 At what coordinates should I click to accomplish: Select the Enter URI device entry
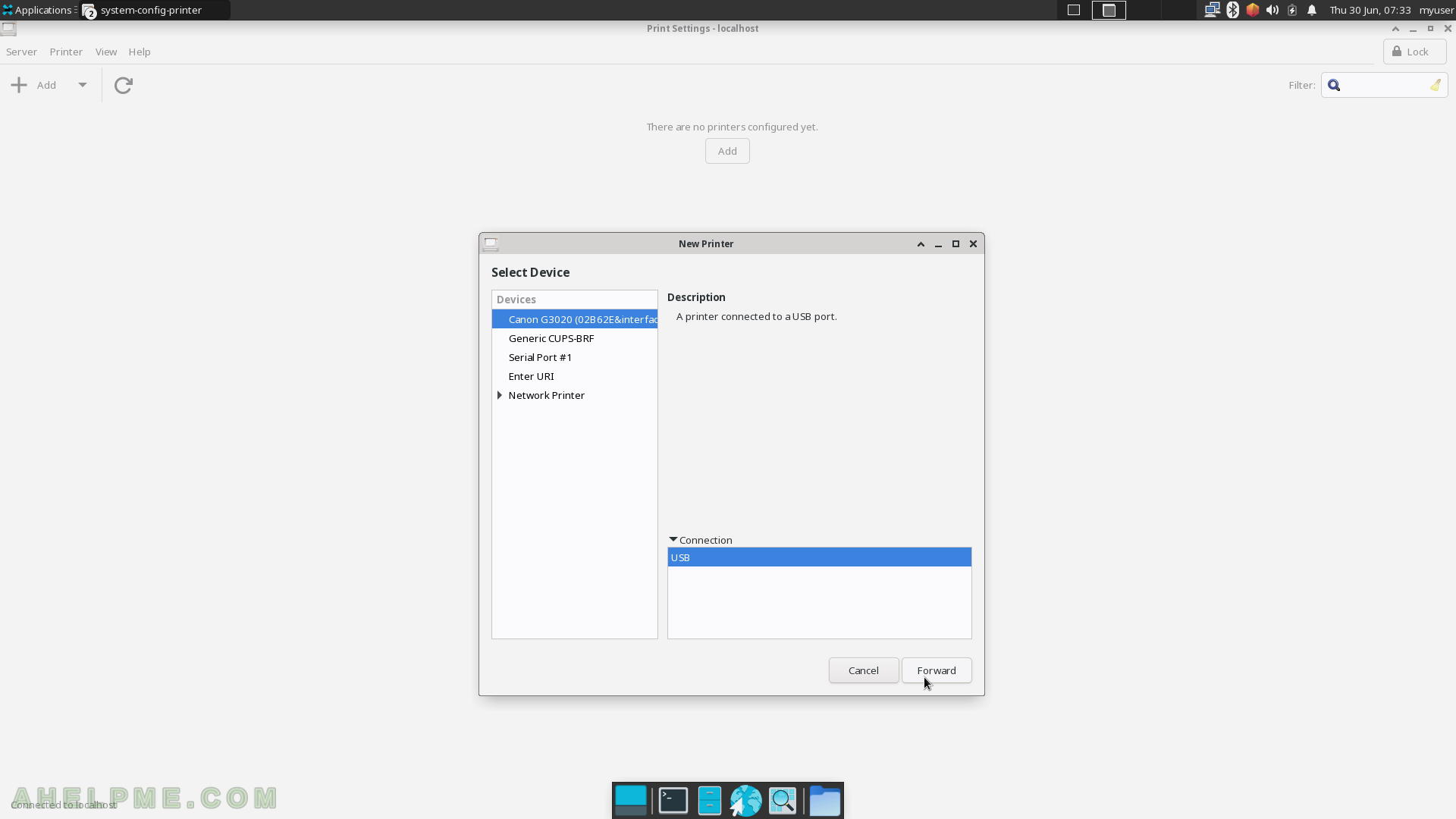tap(575, 376)
